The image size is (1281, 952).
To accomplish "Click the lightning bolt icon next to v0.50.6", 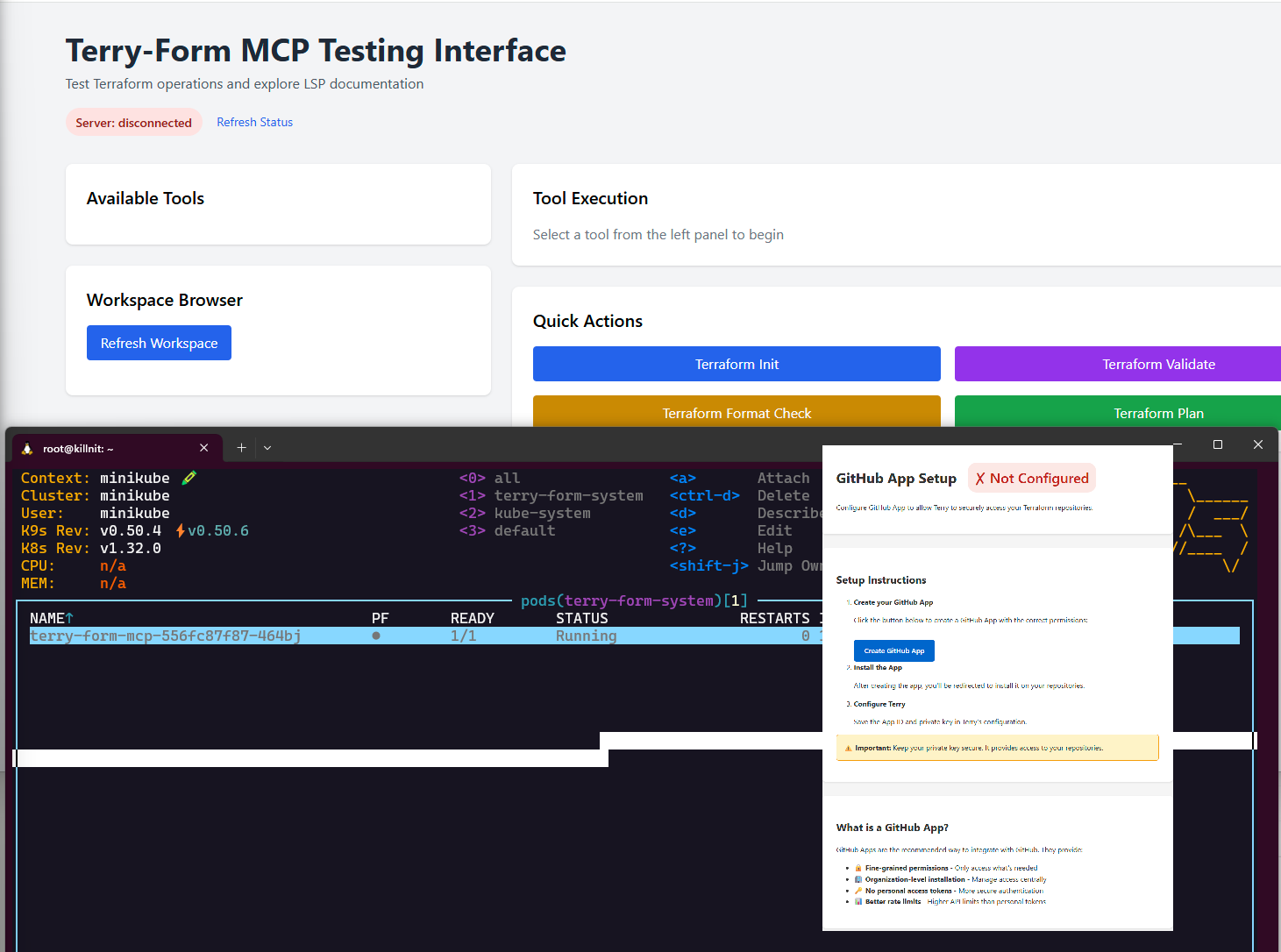I will tap(180, 530).
